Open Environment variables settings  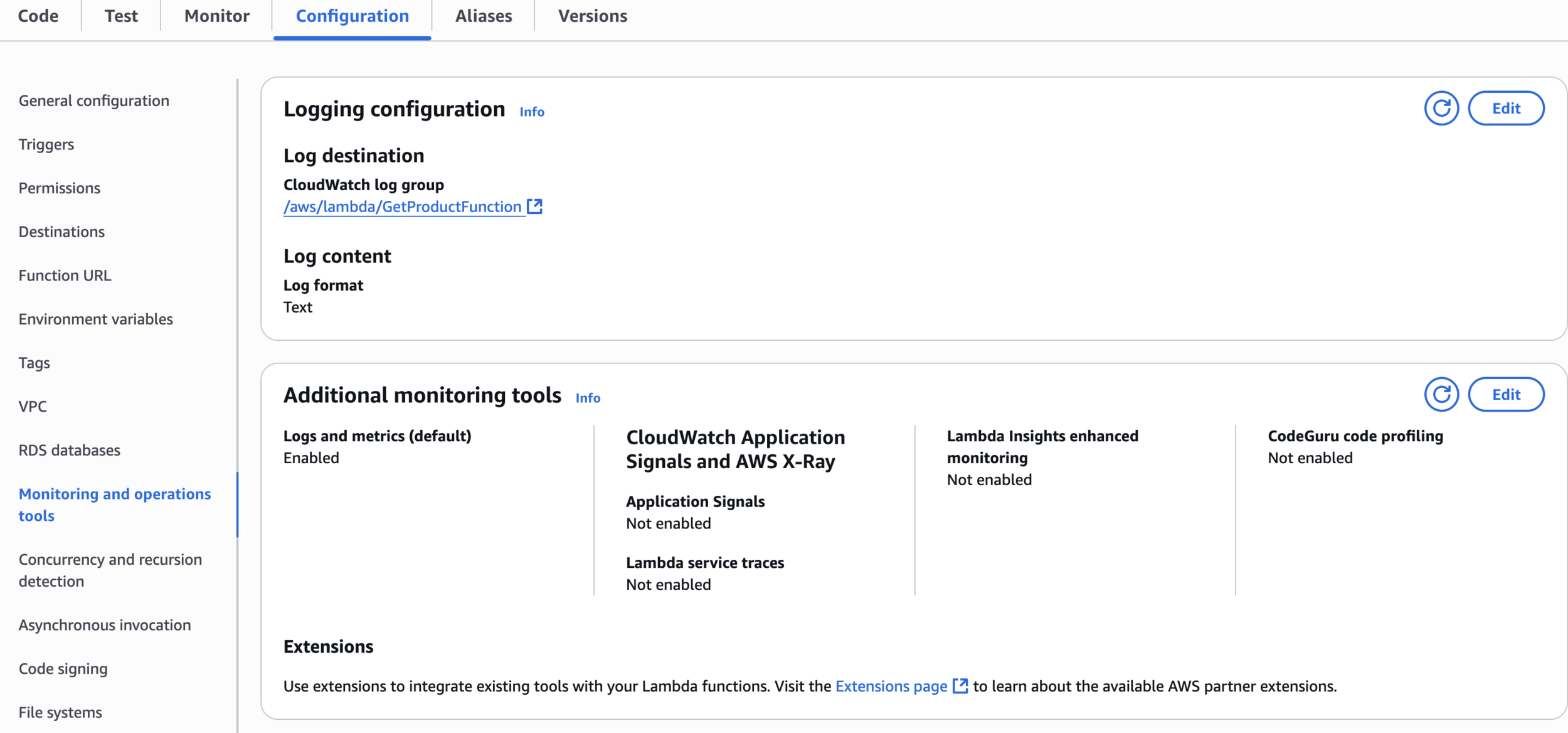95,319
